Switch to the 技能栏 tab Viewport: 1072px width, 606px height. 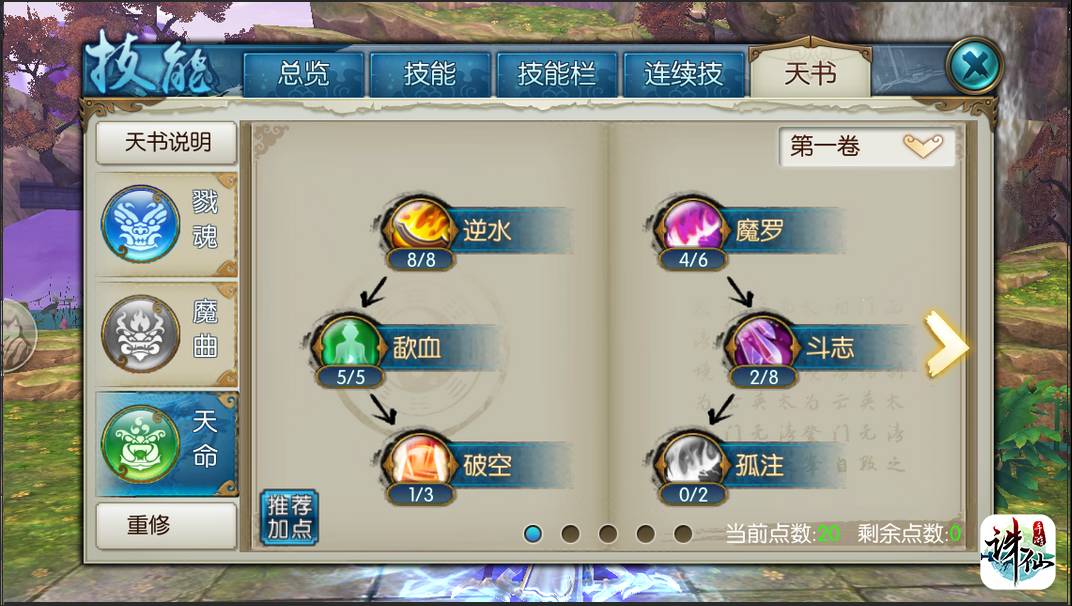click(x=557, y=74)
